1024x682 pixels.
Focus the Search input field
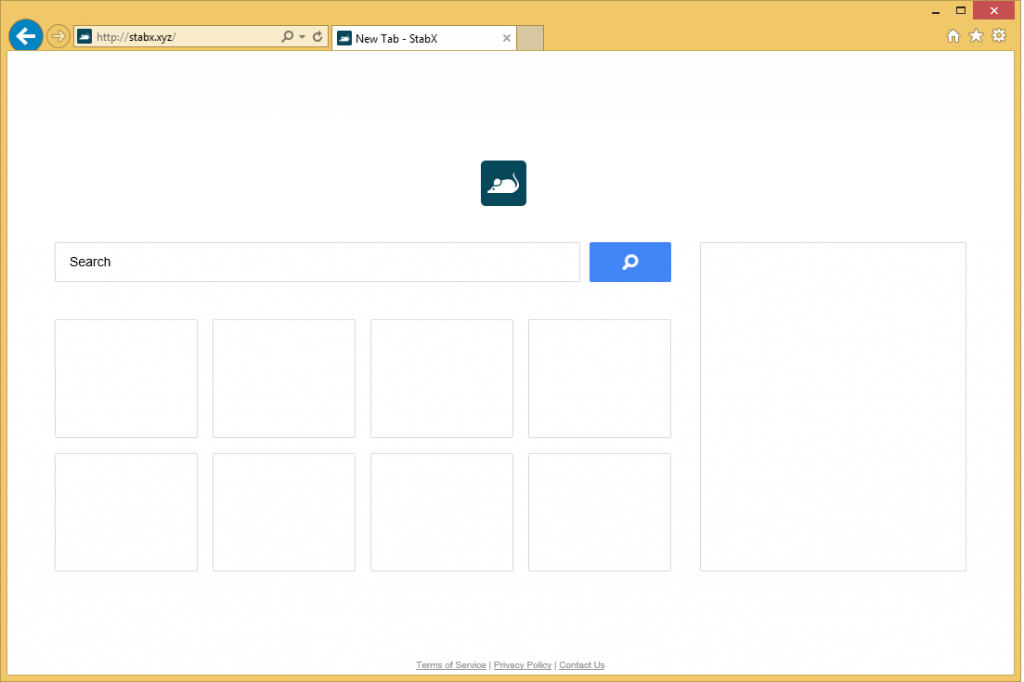coord(317,262)
